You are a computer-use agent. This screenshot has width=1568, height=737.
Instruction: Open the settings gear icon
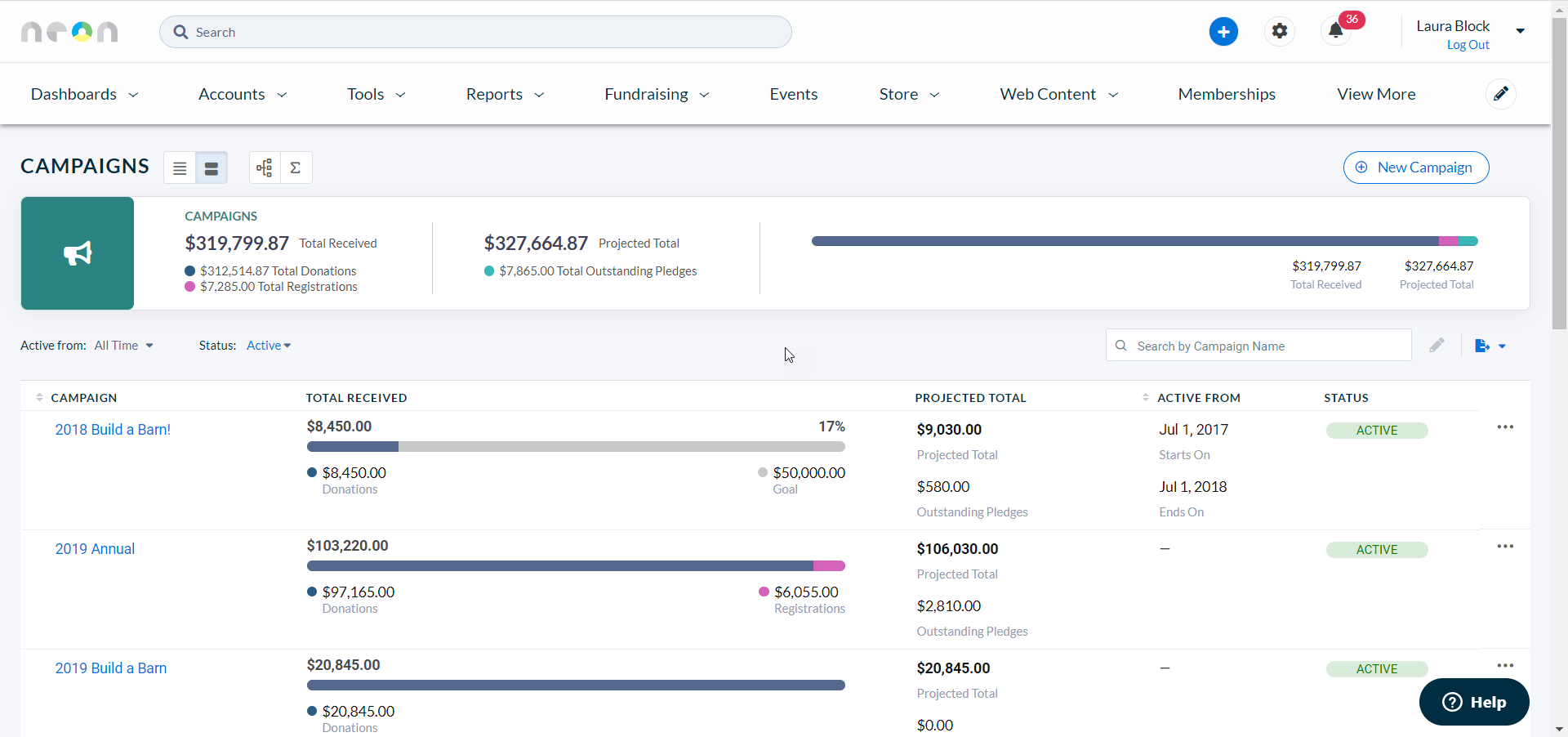point(1280,31)
